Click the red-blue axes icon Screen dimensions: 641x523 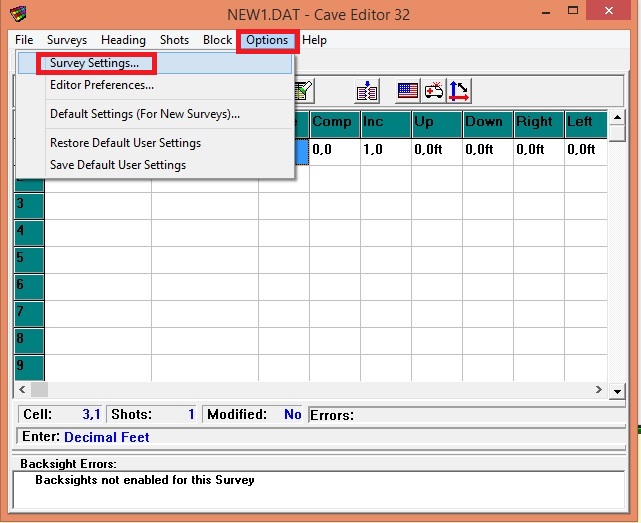(459, 91)
